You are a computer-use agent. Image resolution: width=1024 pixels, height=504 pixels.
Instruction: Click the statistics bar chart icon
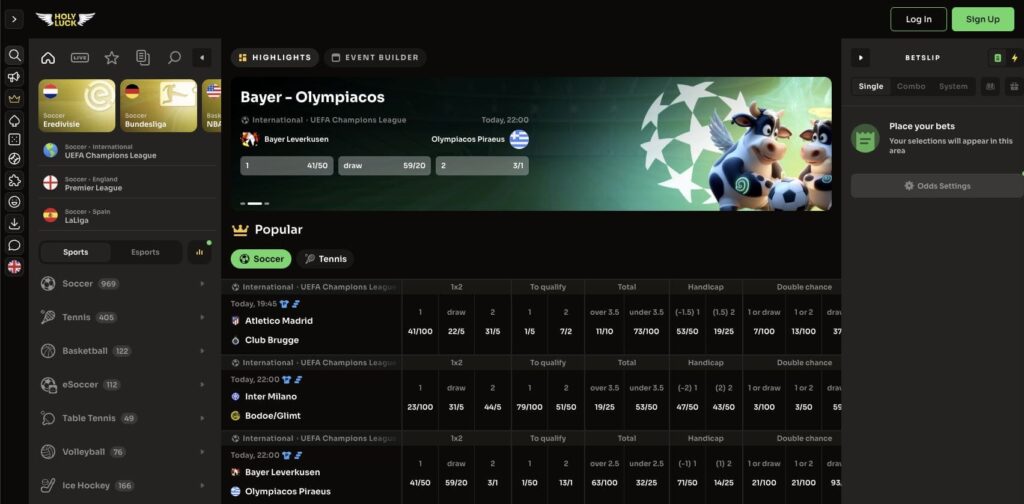point(199,252)
